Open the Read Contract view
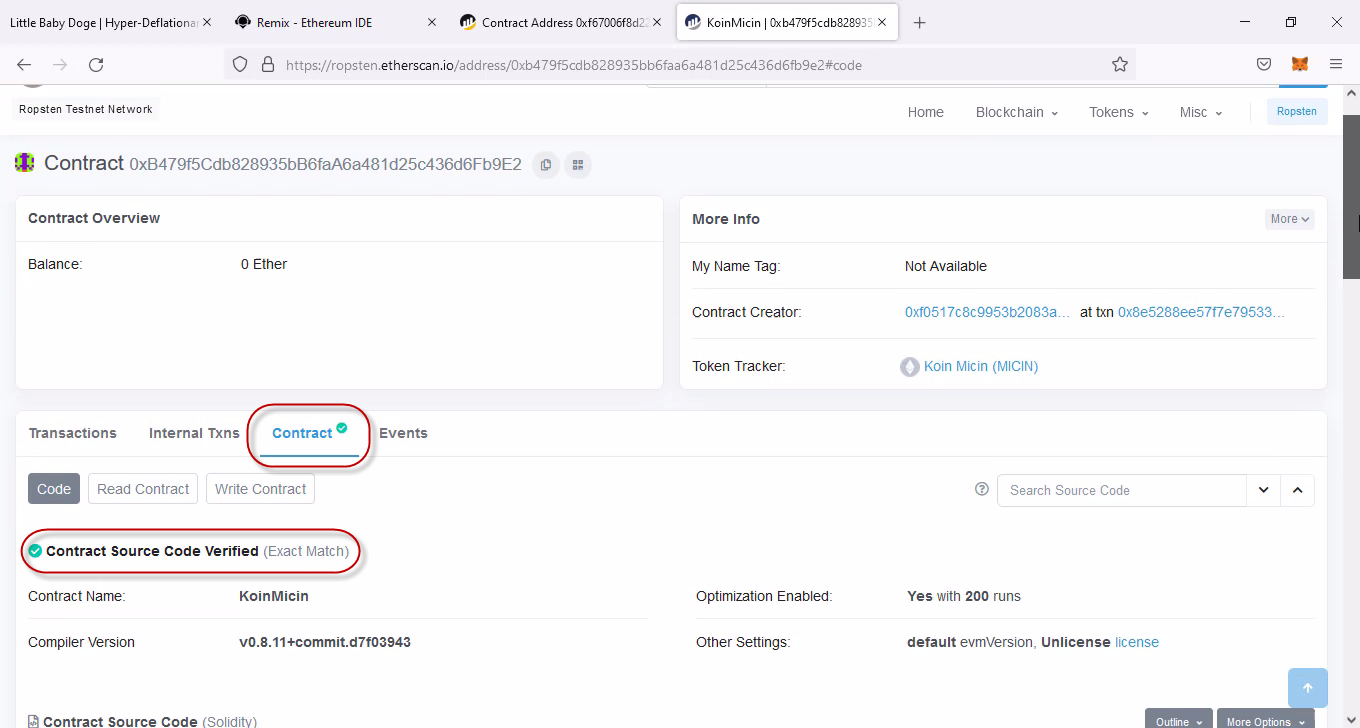1360x728 pixels. [143, 489]
